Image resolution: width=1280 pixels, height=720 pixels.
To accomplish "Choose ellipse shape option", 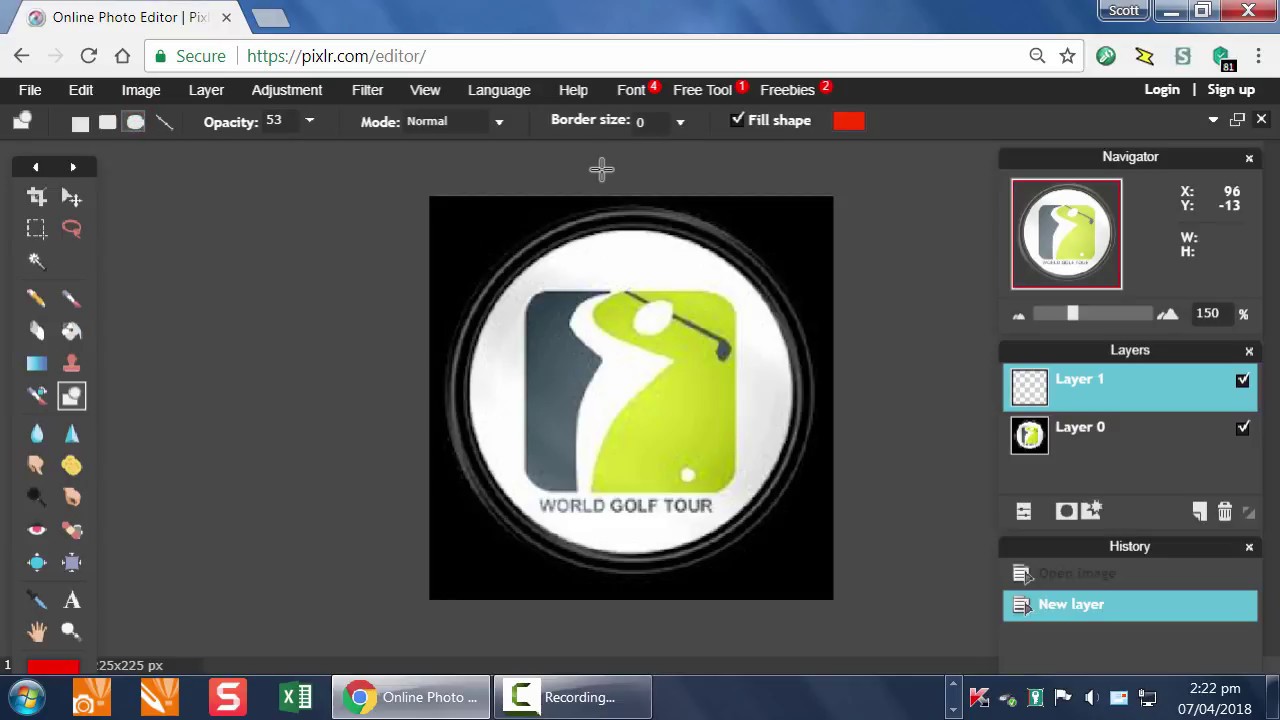I will 135,122.
